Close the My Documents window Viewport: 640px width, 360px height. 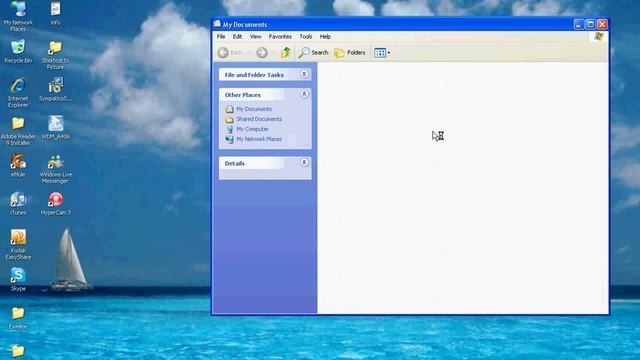(x=602, y=24)
